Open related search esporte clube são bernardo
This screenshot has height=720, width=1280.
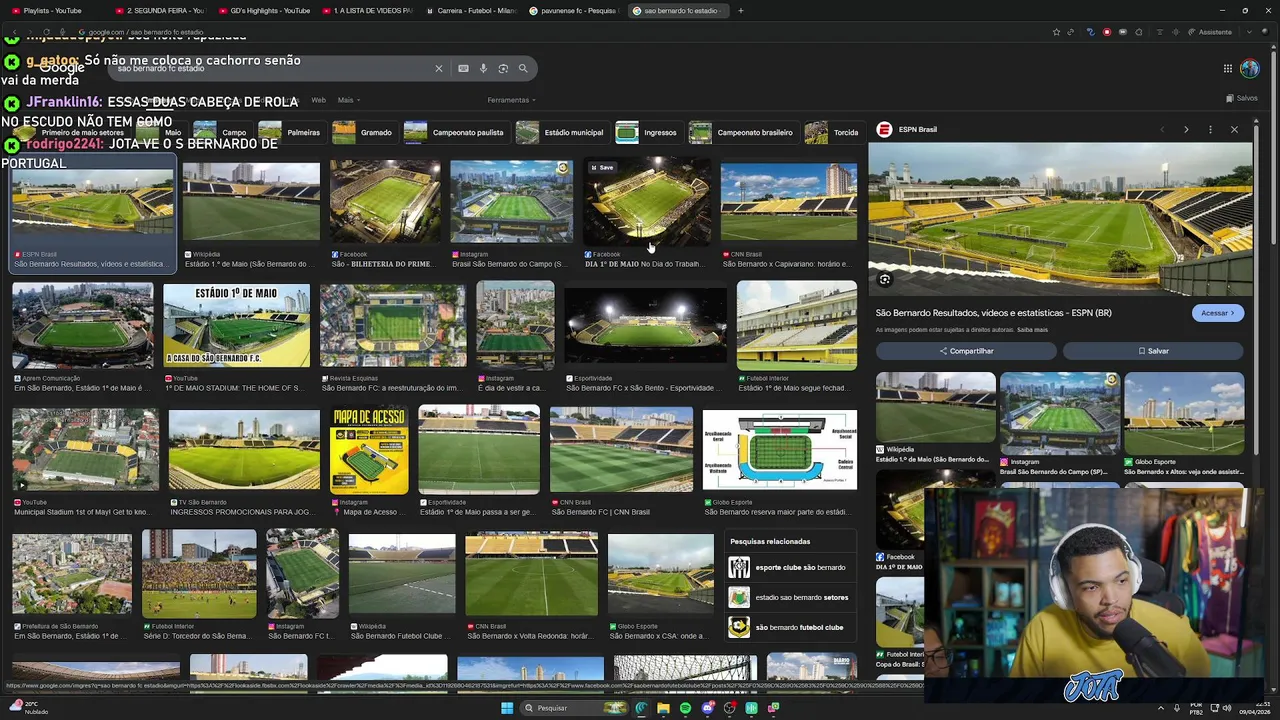coord(790,568)
